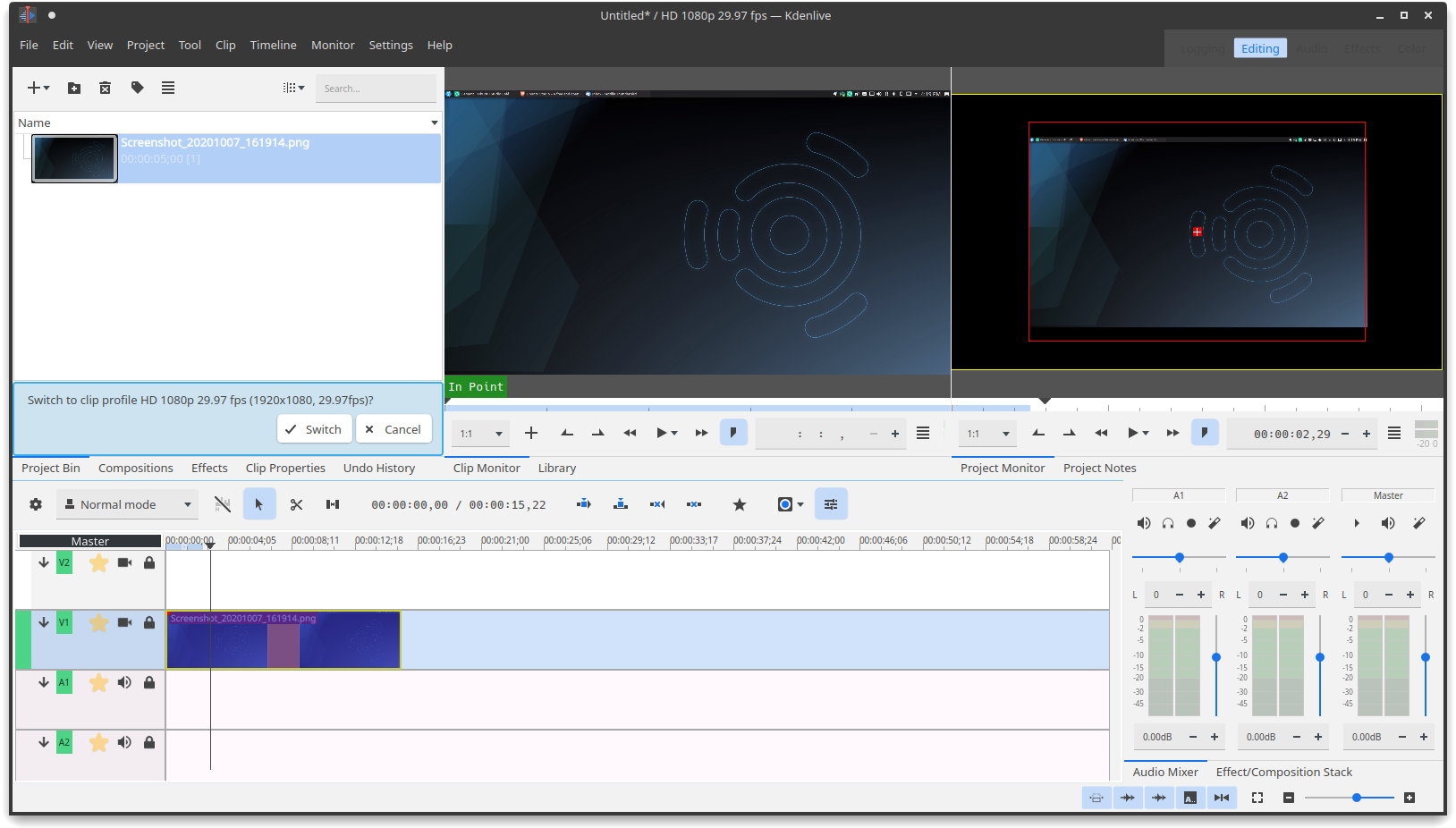Select the Spacer tool

tap(333, 503)
